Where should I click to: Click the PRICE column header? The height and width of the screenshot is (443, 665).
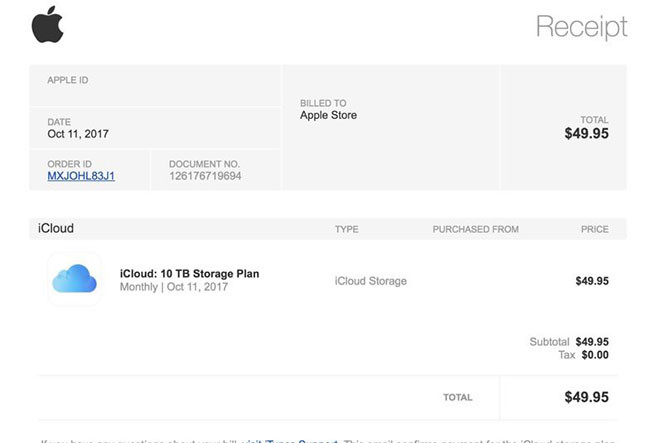[x=595, y=229]
